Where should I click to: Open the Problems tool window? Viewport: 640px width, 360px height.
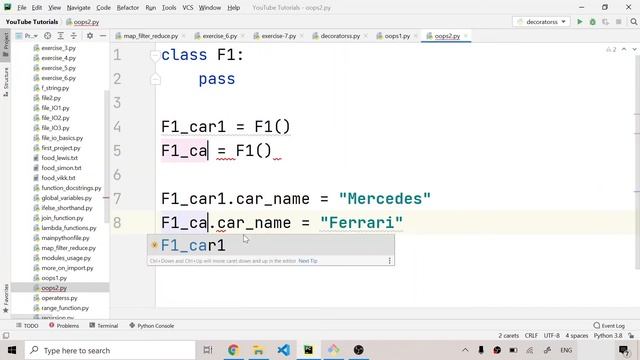coord(64,326)
